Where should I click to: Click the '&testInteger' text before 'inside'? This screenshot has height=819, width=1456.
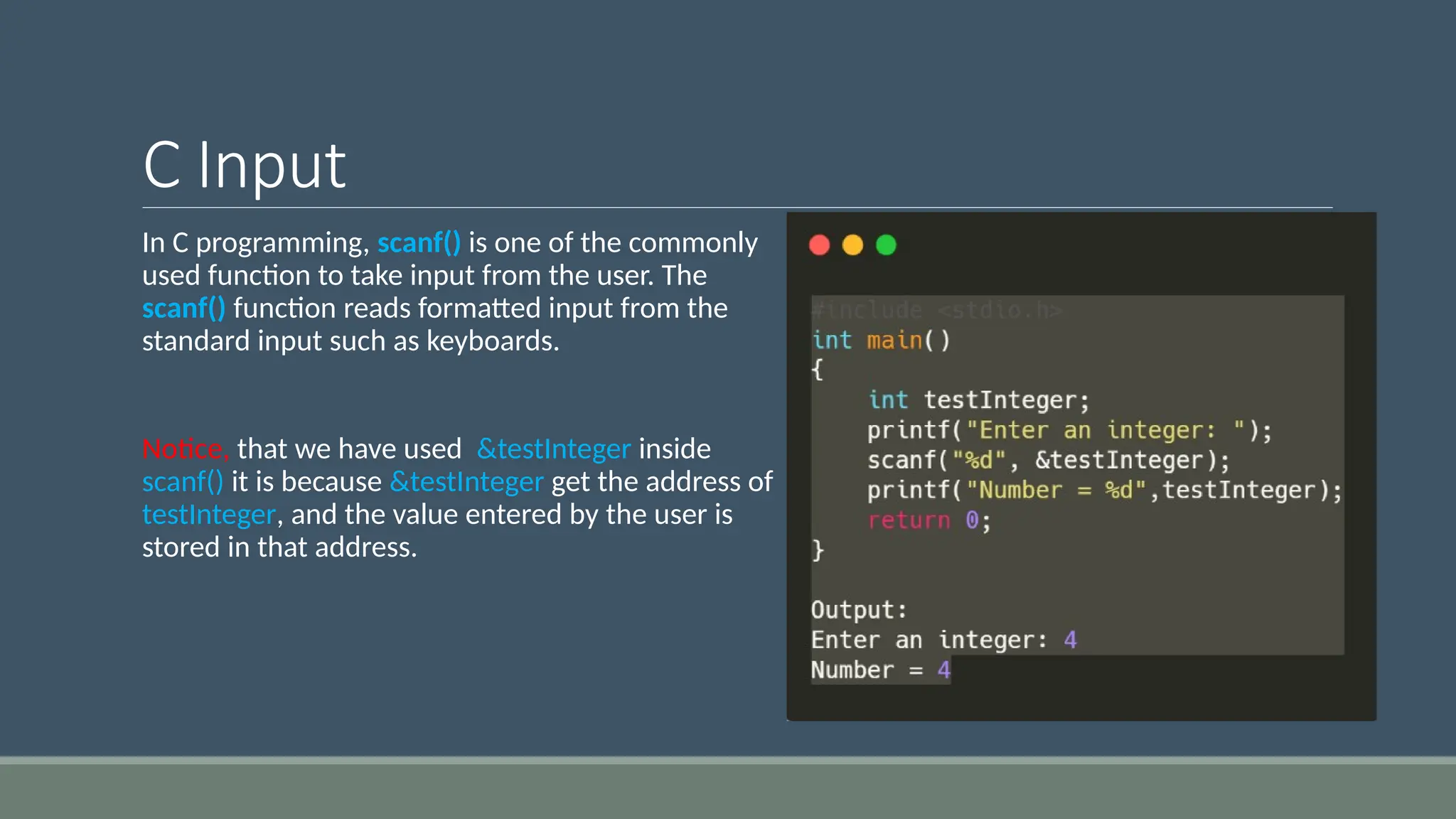554,449
